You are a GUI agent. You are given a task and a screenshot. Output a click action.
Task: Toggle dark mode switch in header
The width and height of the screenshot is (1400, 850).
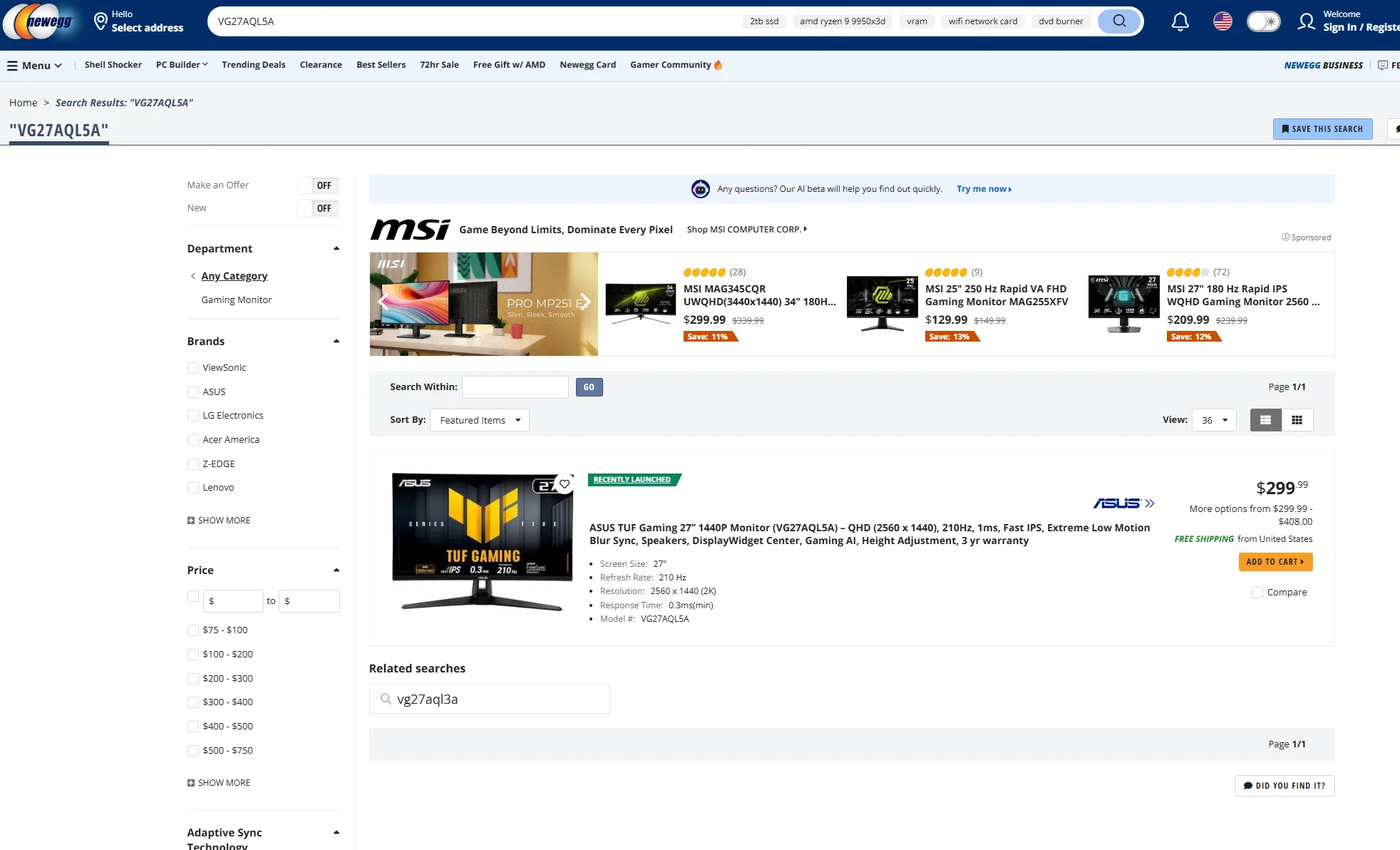[1263, 21]
